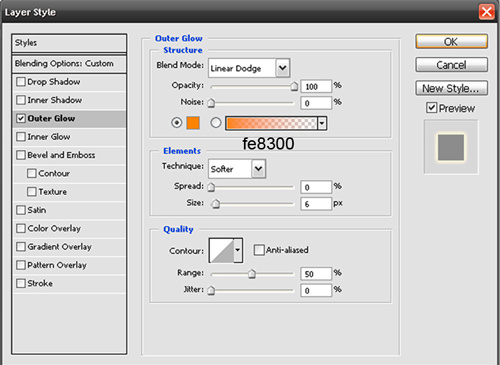Toggle the Preview checkbox
This screenshot has width=500, height=365.
click(431, 108)
